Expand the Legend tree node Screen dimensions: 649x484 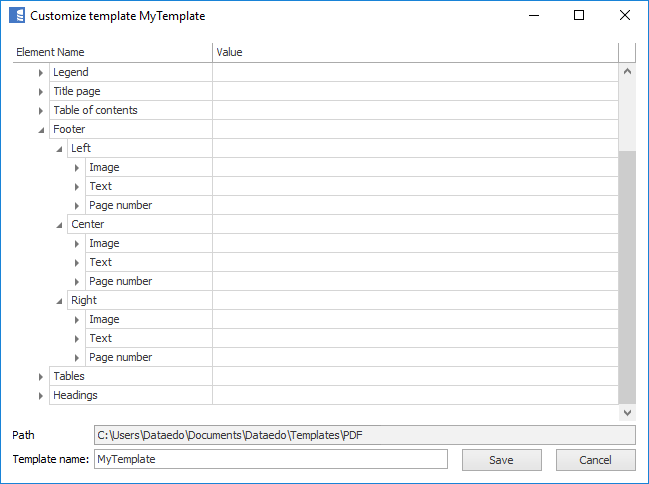(x=41, y=73)
